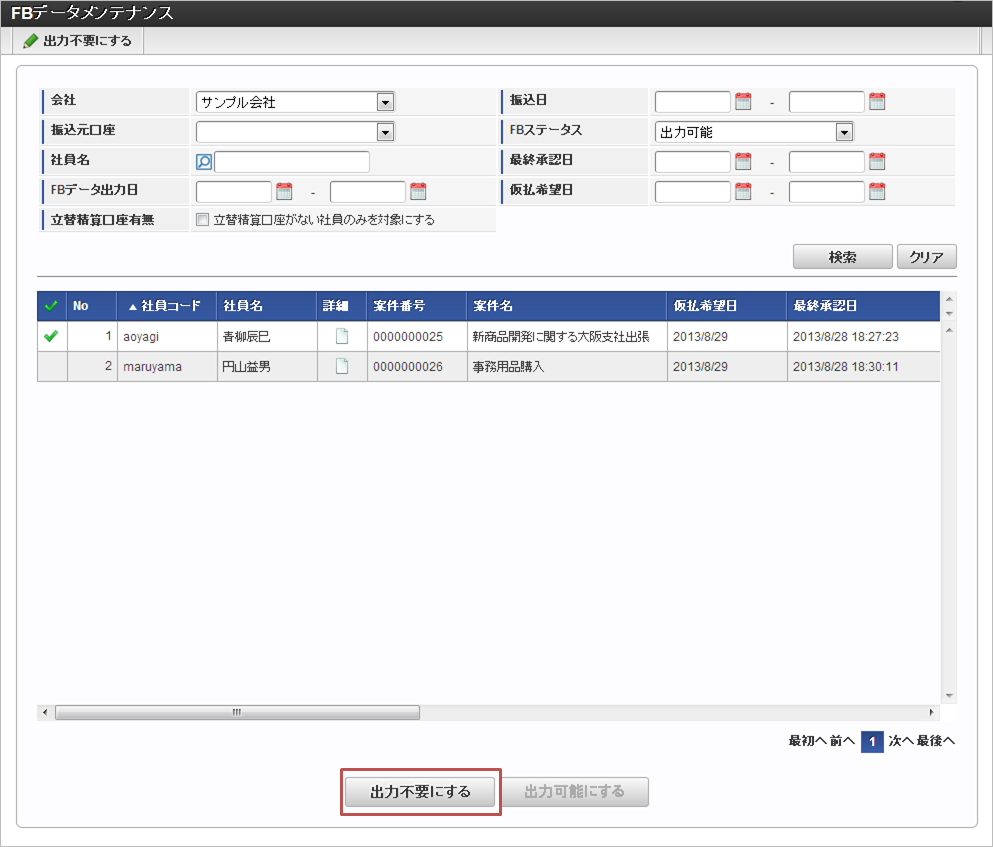Toggle select-all checkmark in table header
This screenshot has height=847, width=993.
point(51,306)
